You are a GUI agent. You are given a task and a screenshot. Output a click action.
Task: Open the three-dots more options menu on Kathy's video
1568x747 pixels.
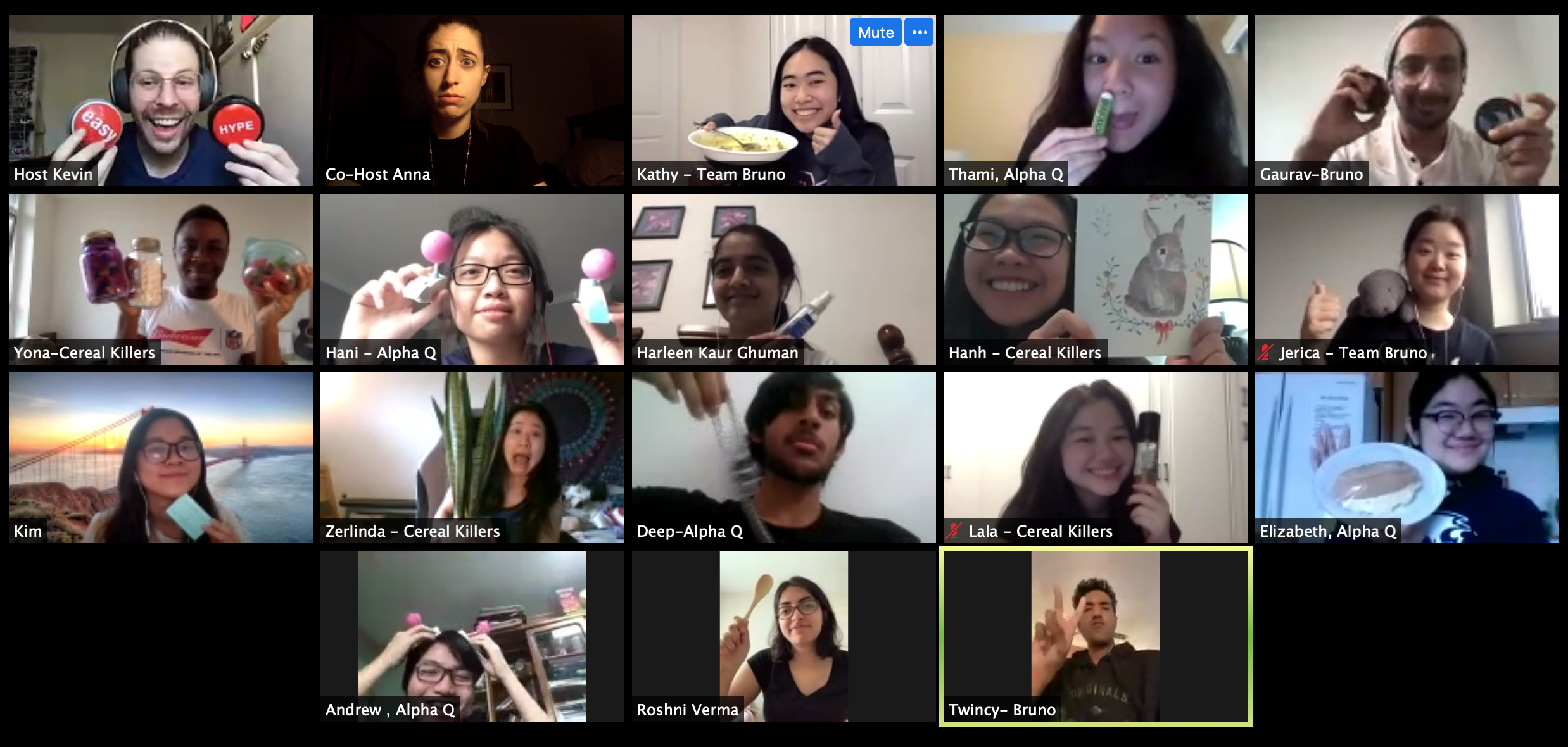coord(919,32)
